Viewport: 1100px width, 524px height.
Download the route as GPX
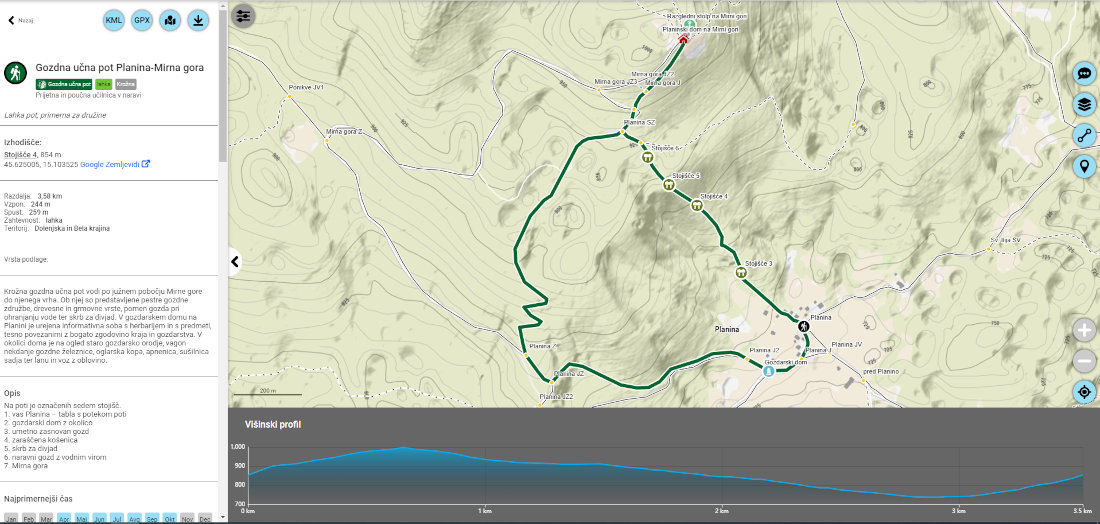tap(142, 20)
